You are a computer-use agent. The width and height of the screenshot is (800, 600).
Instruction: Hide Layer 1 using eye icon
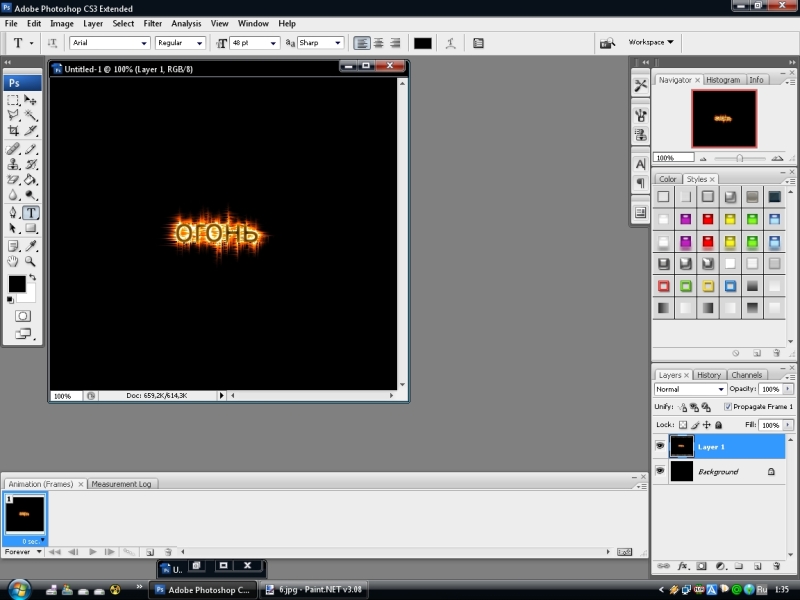coord(660,446)
